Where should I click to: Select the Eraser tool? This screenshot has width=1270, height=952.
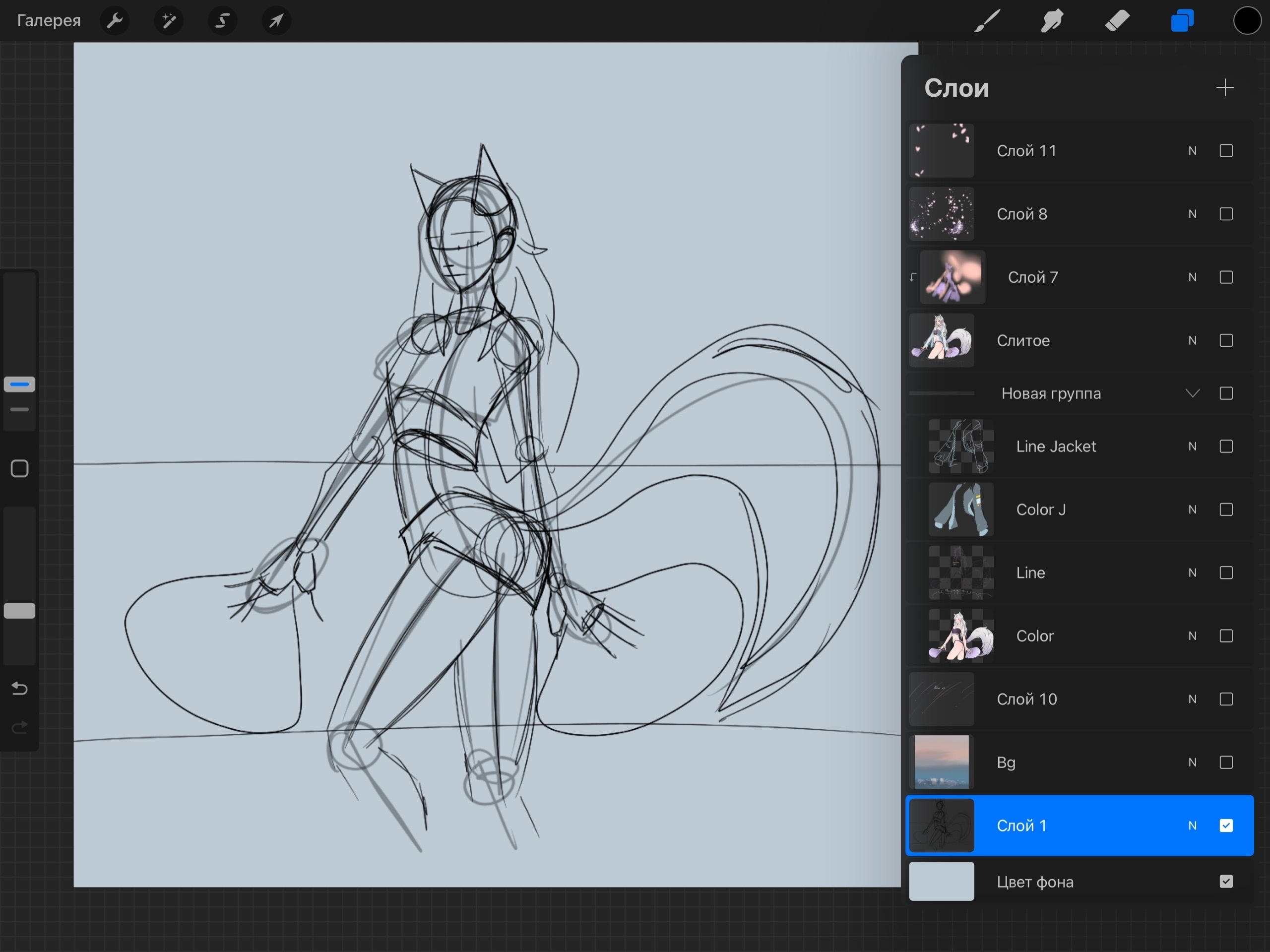[1117, 21]
